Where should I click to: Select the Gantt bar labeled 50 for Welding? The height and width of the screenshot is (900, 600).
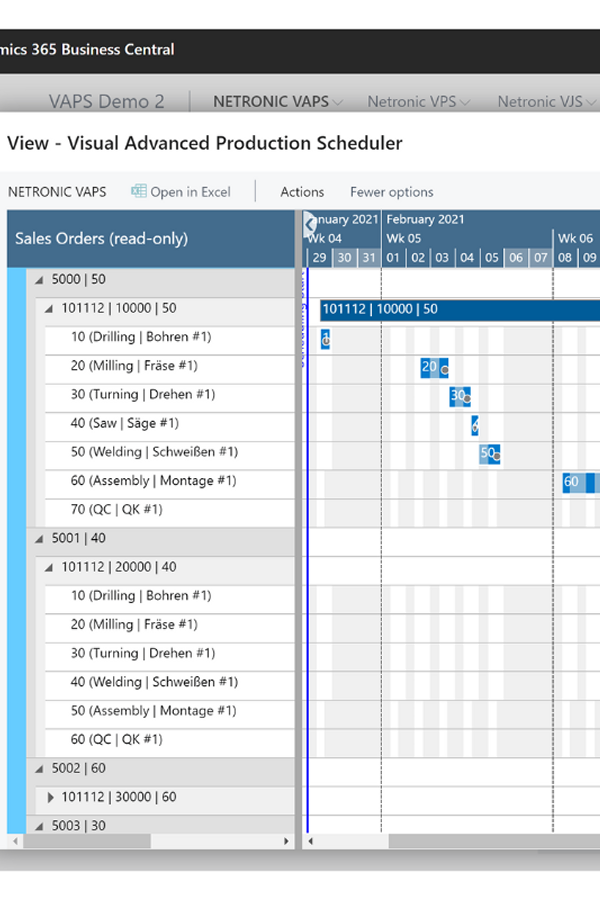pyautogui.click(x=487, y=453)
